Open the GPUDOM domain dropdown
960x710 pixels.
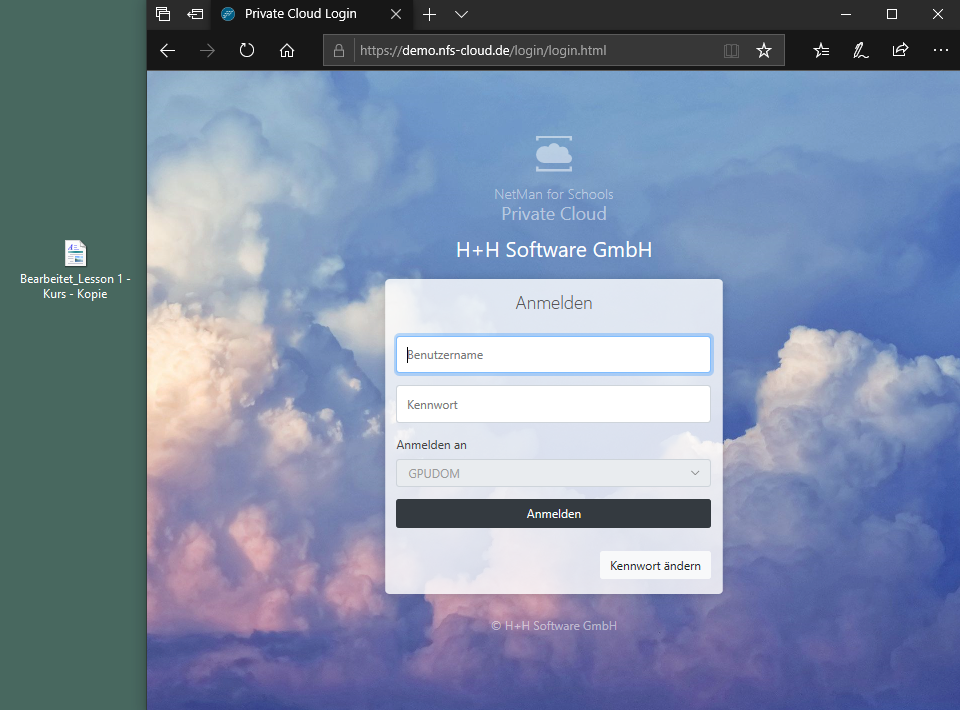coord(553,473)
